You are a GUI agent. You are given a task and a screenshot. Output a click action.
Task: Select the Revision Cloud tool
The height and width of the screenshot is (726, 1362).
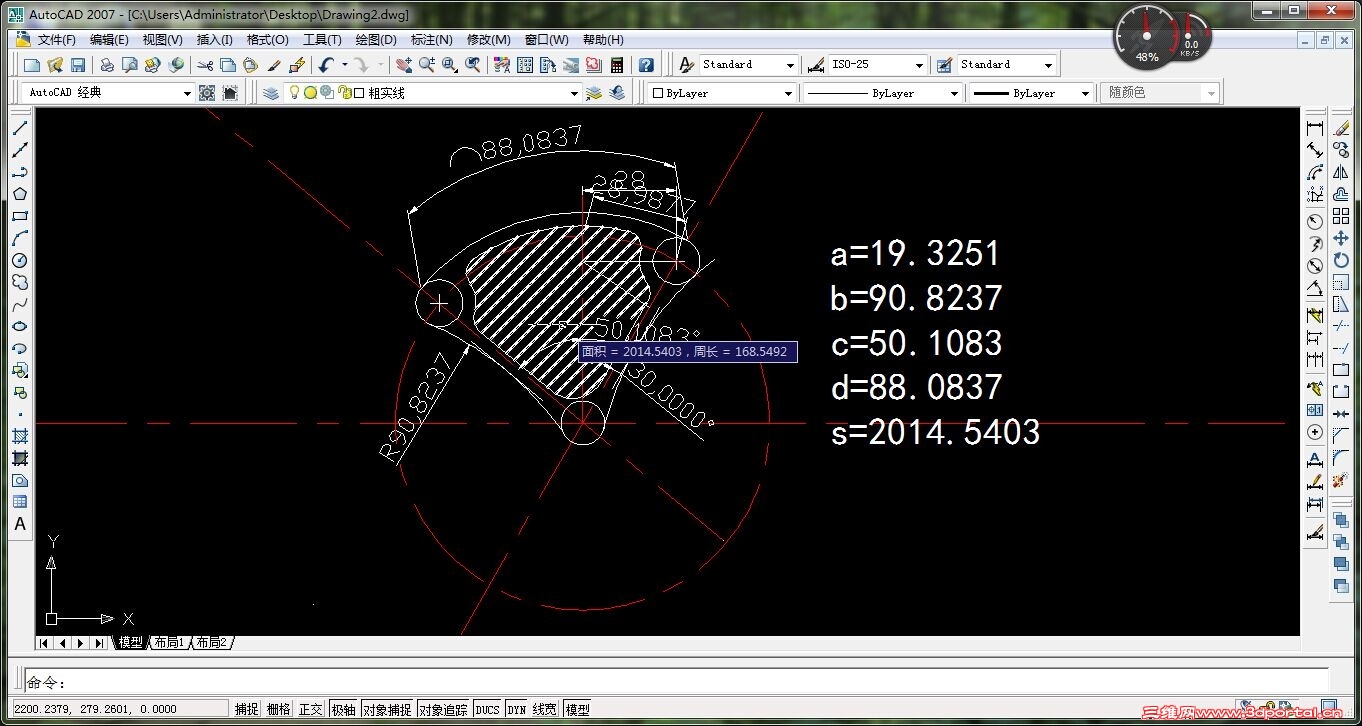(x=20, y=282)
